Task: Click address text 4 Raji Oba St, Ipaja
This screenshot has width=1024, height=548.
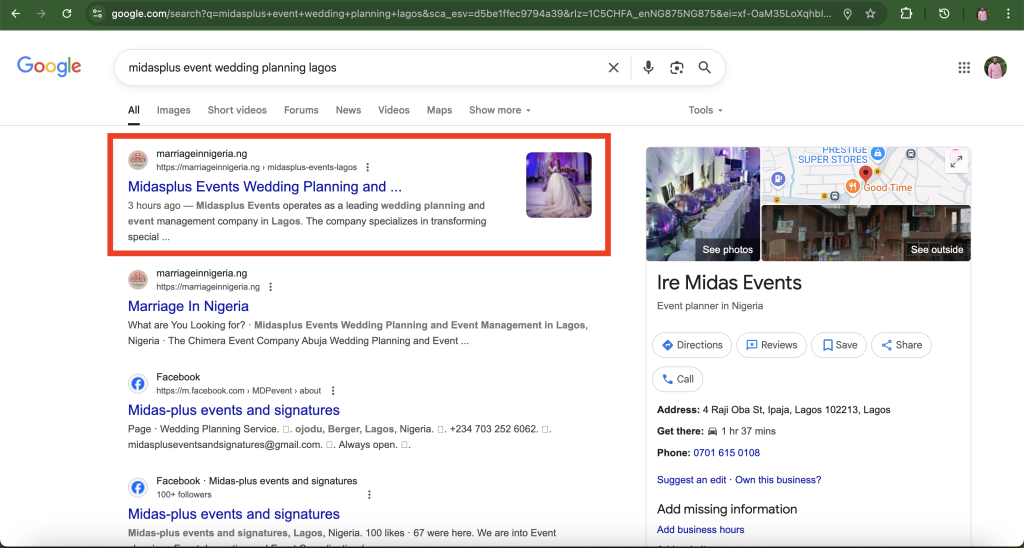Action: pos(796,410)
